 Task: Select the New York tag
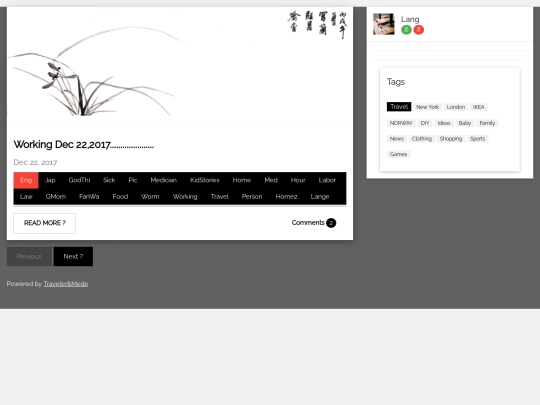[428, 107]
